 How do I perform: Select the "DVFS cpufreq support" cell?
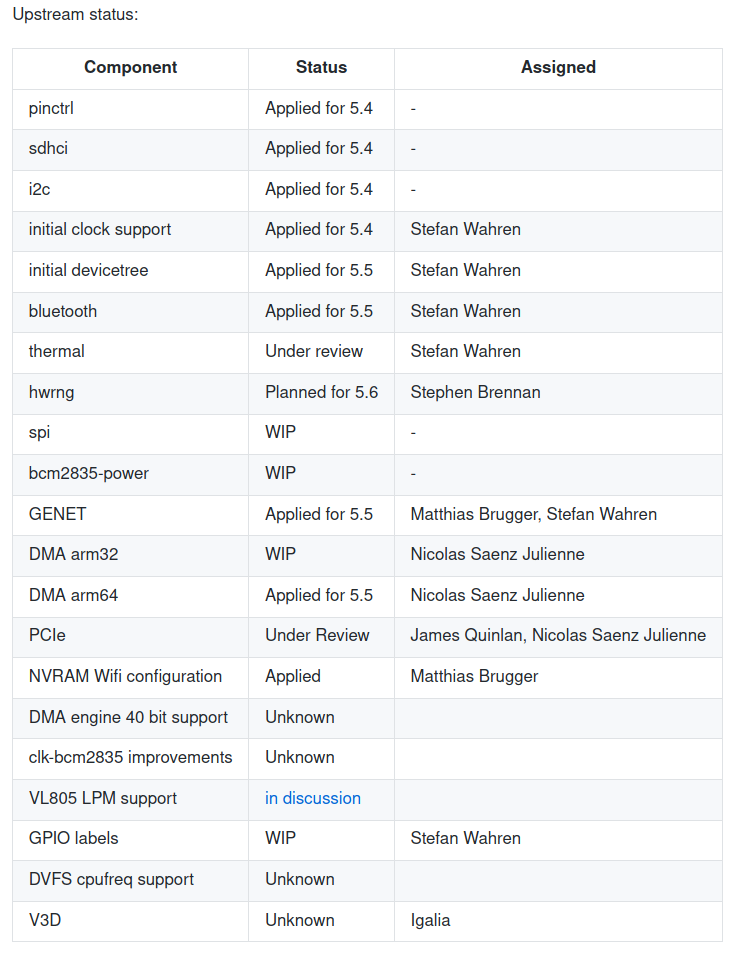pos(111,879)
